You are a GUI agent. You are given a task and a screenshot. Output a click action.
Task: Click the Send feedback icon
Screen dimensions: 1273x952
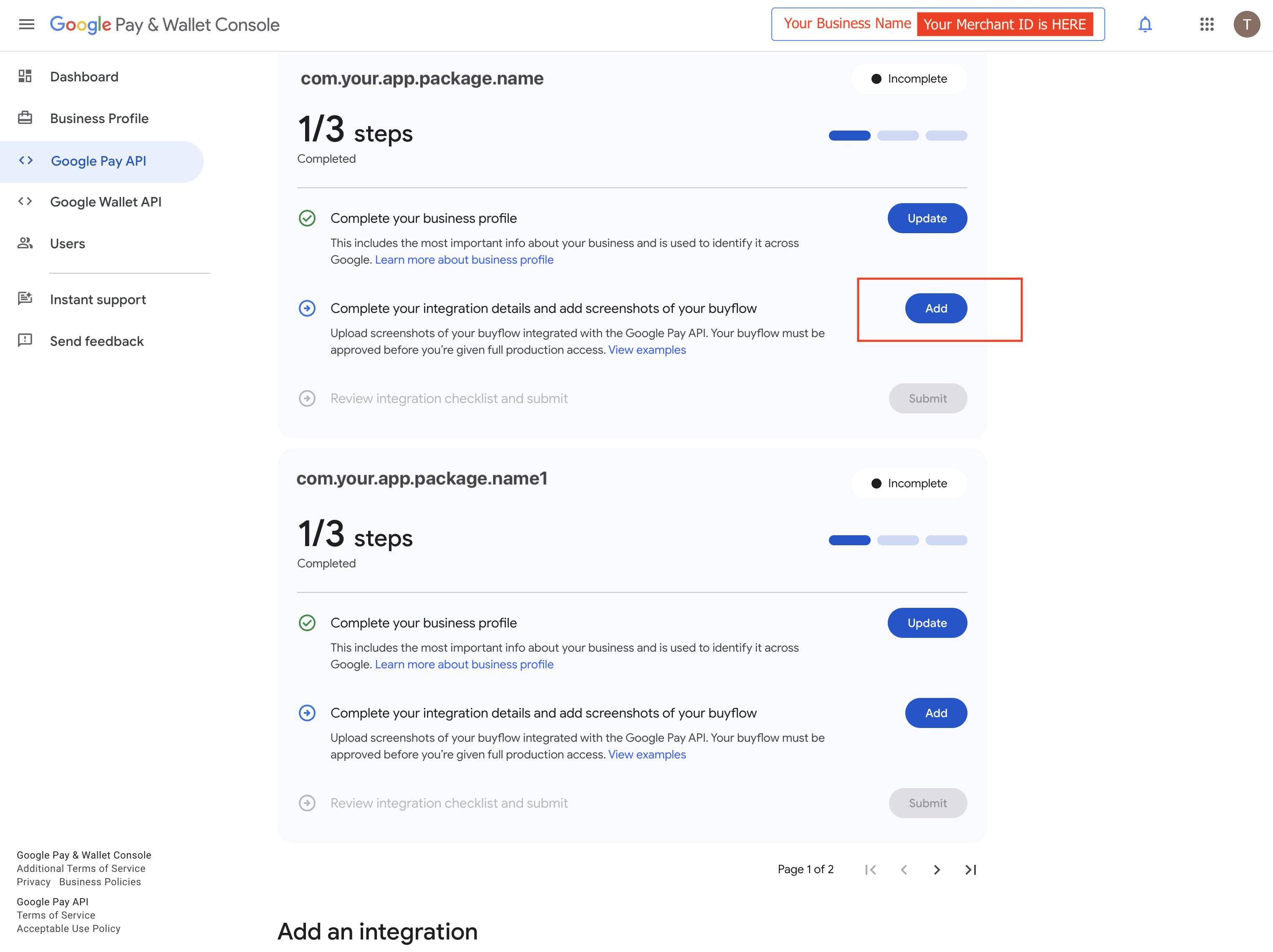pos(25,340)
